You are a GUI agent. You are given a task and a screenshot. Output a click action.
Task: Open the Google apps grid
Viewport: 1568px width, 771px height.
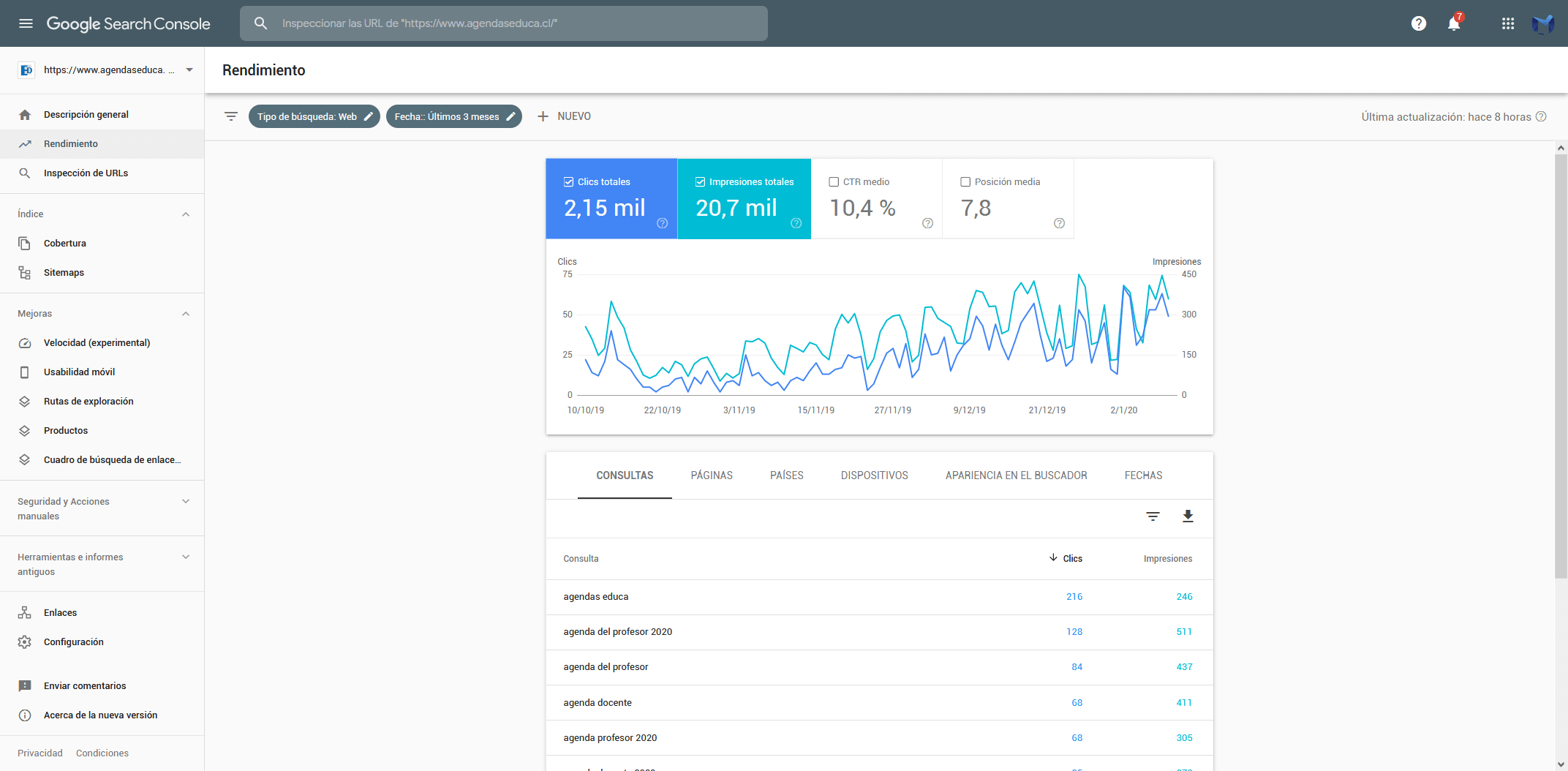[x=1508, y=23]
